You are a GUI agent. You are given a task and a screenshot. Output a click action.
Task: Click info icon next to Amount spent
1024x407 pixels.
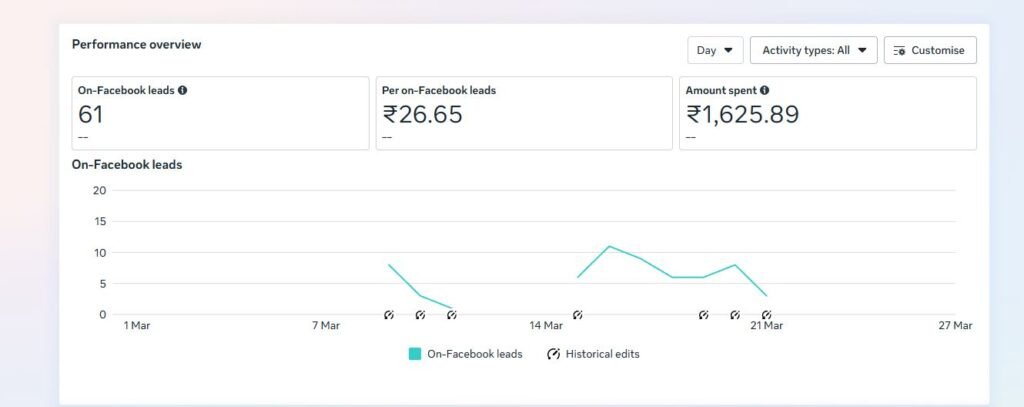(x=764, y=90)
